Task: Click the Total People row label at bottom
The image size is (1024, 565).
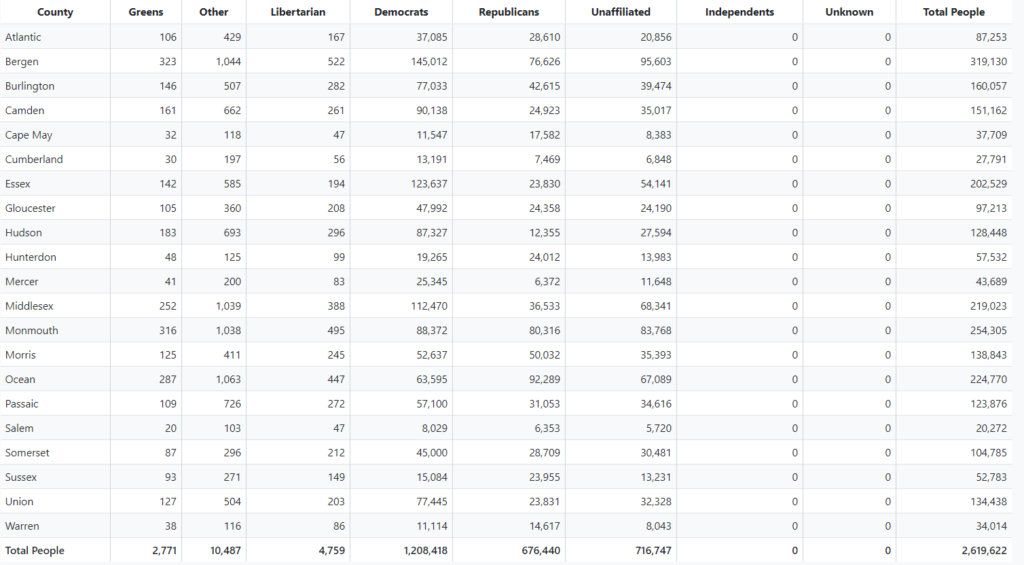Action: tap(35, 551)
